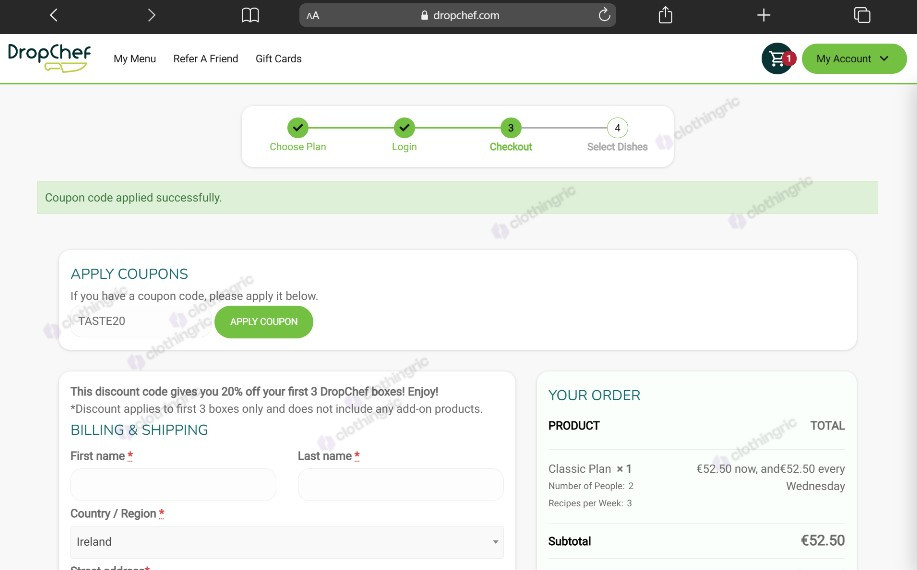Select step 4 Select Dishes
The width and height of the screenshot is (917, 570).
[x=617, y=135]
